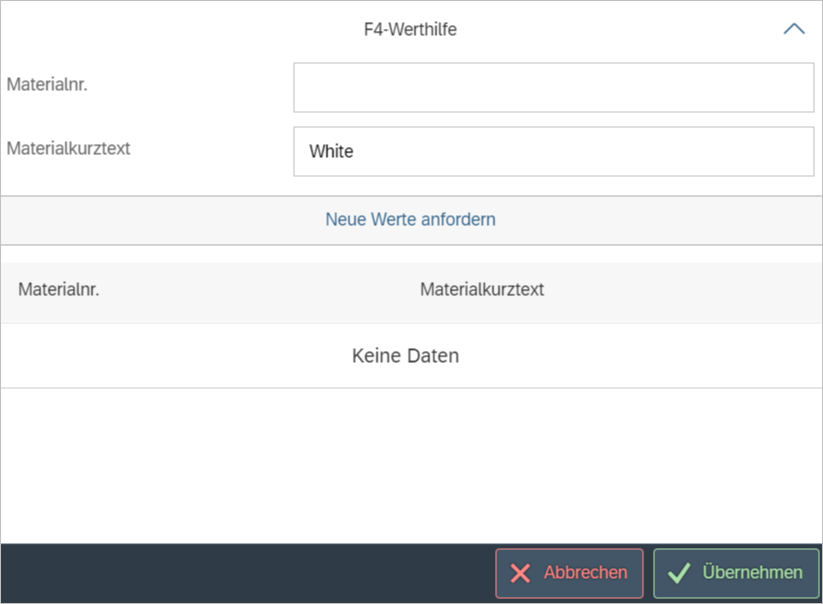823x604 pixels.
Task: Click the Materialnr. filter field label
Action: (x=47, y=84)
